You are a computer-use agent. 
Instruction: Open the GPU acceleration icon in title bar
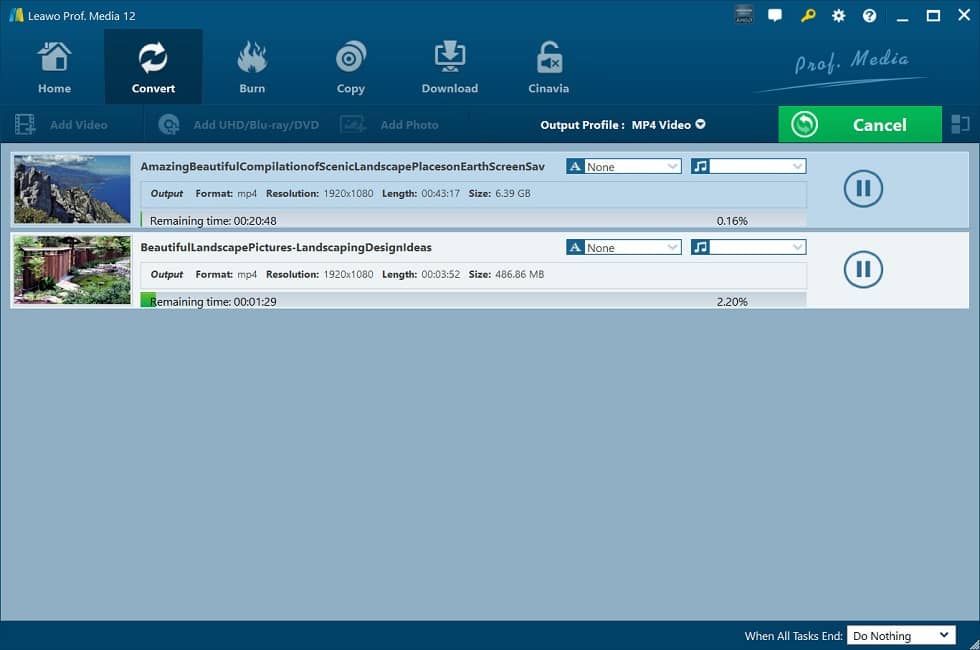tap(744, 16)
